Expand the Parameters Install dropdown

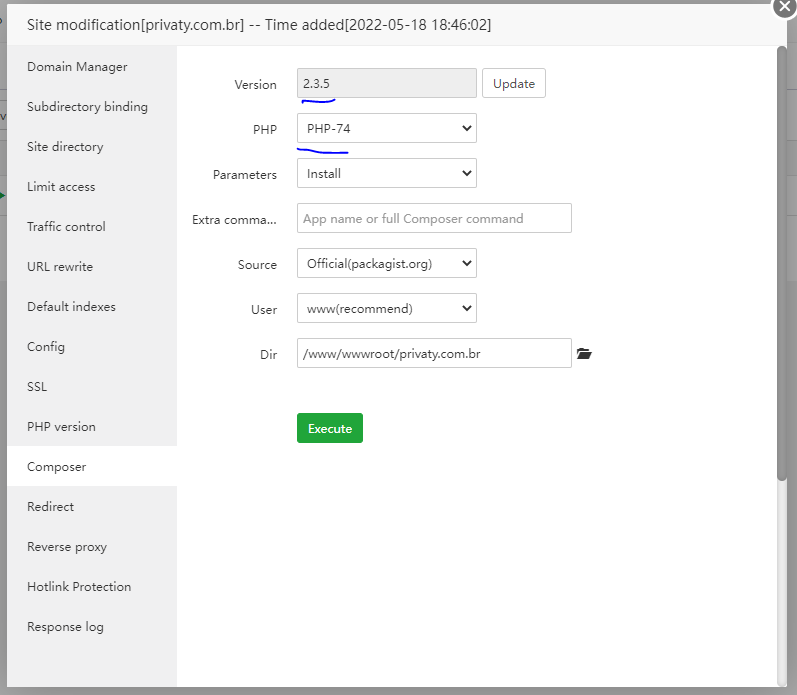point(386,174)
